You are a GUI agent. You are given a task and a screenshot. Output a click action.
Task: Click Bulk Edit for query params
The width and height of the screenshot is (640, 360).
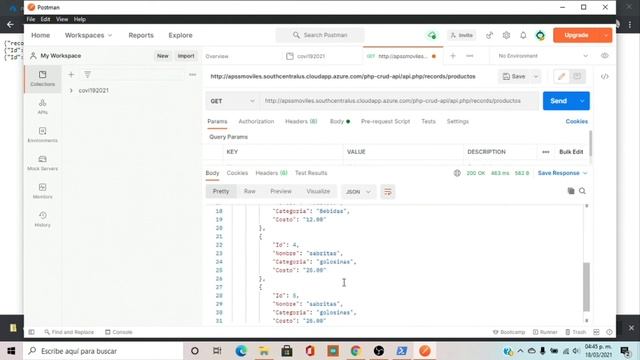(x=571, y=152)
